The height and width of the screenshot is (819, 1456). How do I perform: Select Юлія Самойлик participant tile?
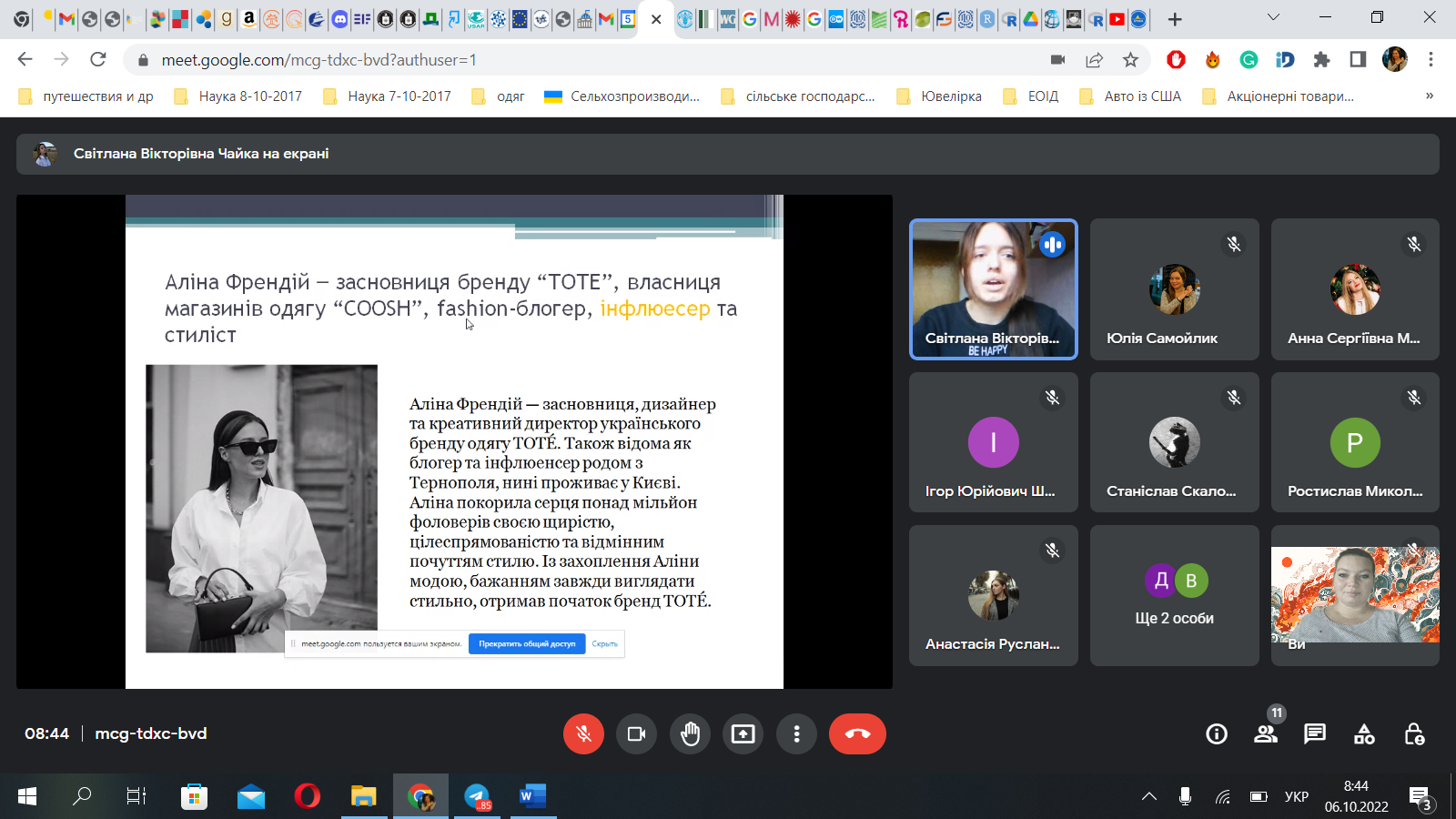[x=1175, y=289]
